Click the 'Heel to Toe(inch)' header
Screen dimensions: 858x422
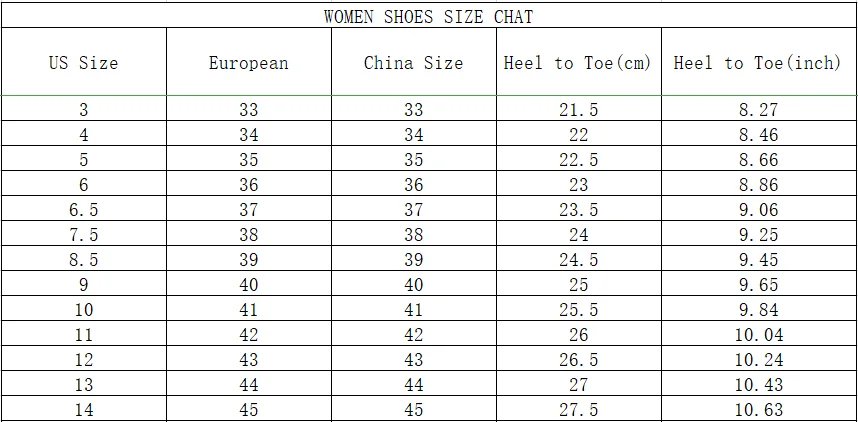(x=758, y=63)
